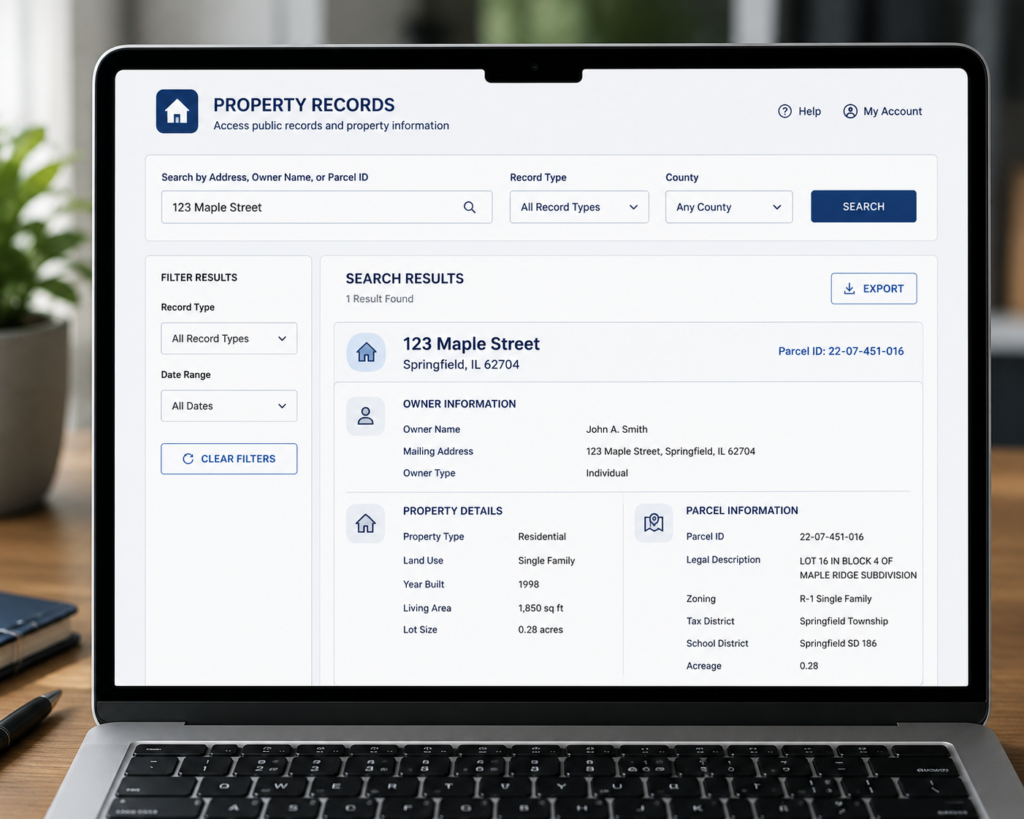Viewport: 1024px width, 819px height.
Task: Click the Property Details house icon
Action: click(366, 523)
